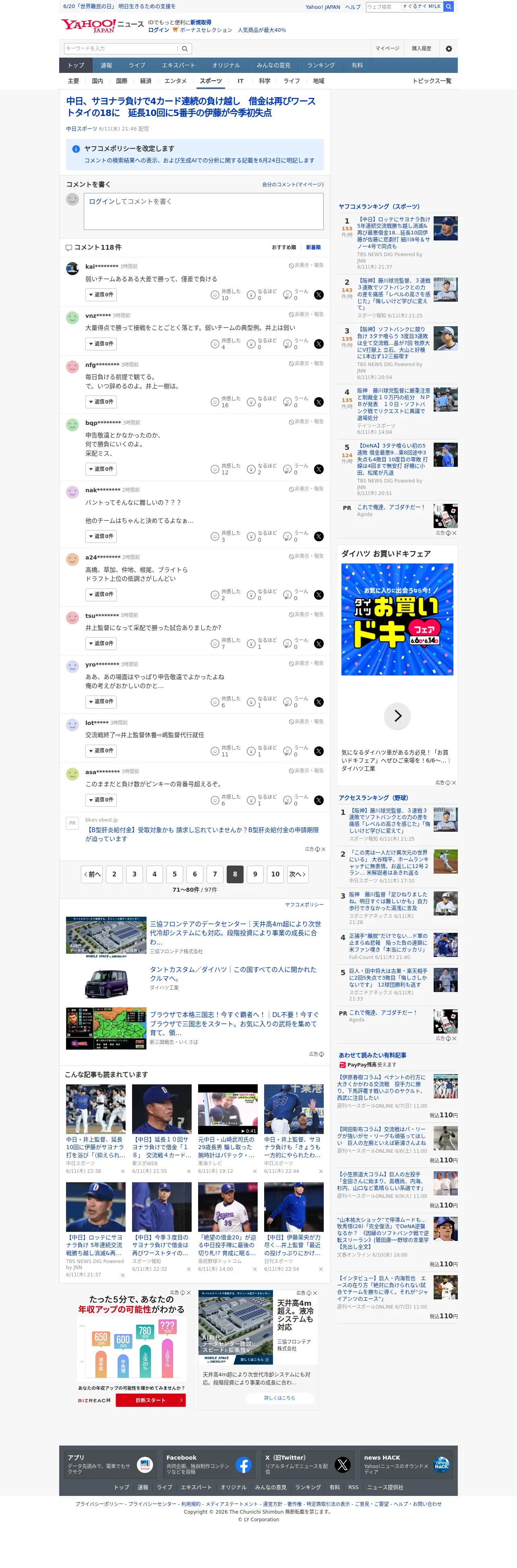
Task: Click the news HACK footer icon
Action: pos(442,1464)
